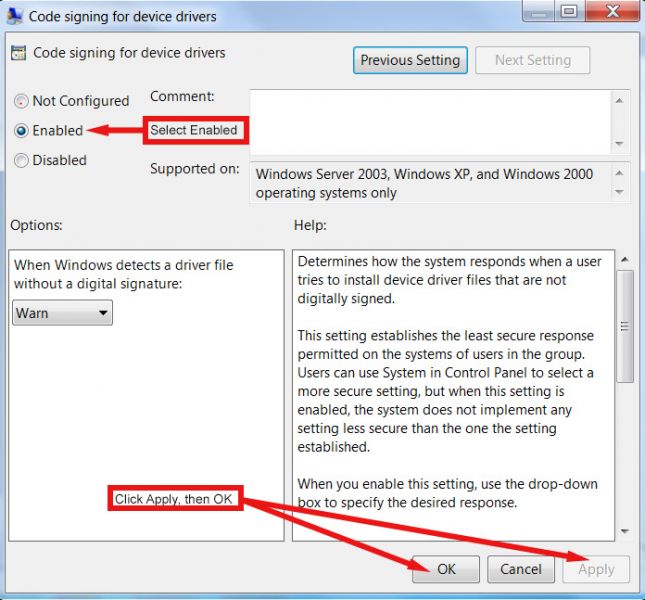
Task: Close the dialog with the red X
Action: tap(608, 12)
